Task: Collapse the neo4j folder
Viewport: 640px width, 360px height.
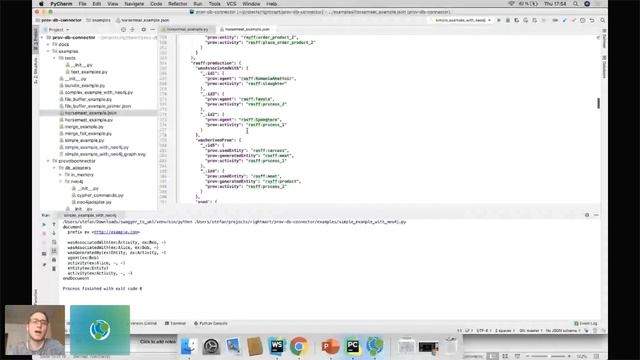Action: 61,182
